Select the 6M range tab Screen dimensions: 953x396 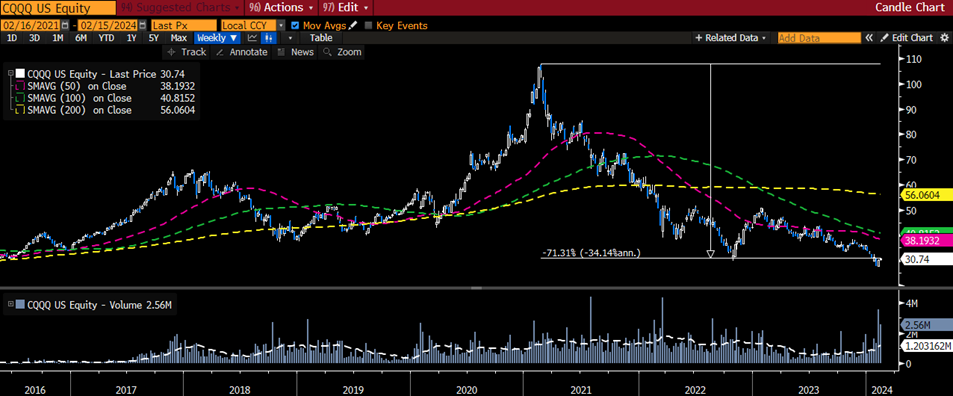[x=81, y=38]
